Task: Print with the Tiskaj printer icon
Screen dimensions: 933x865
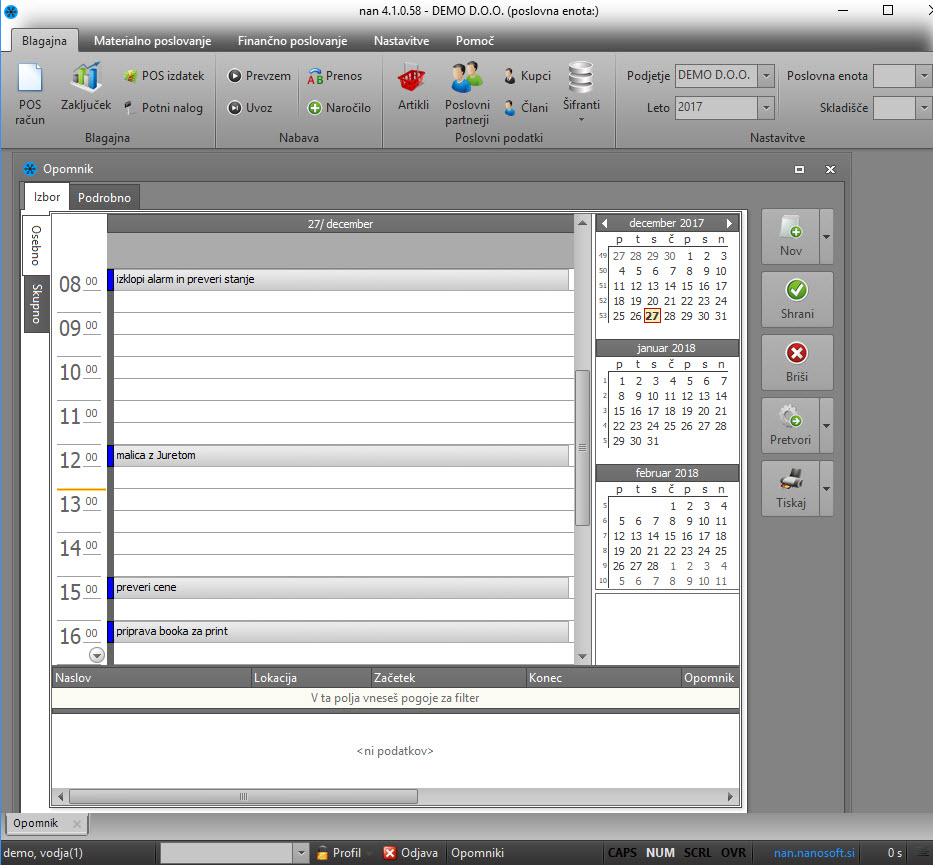Action: click(x=791, y=478)
